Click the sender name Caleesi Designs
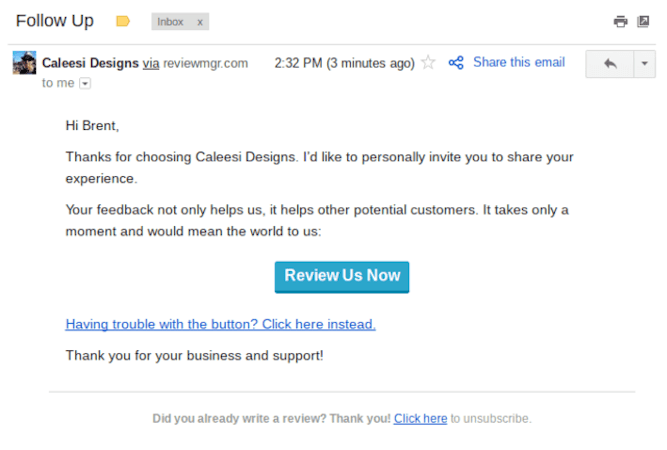 pos(88,63)
